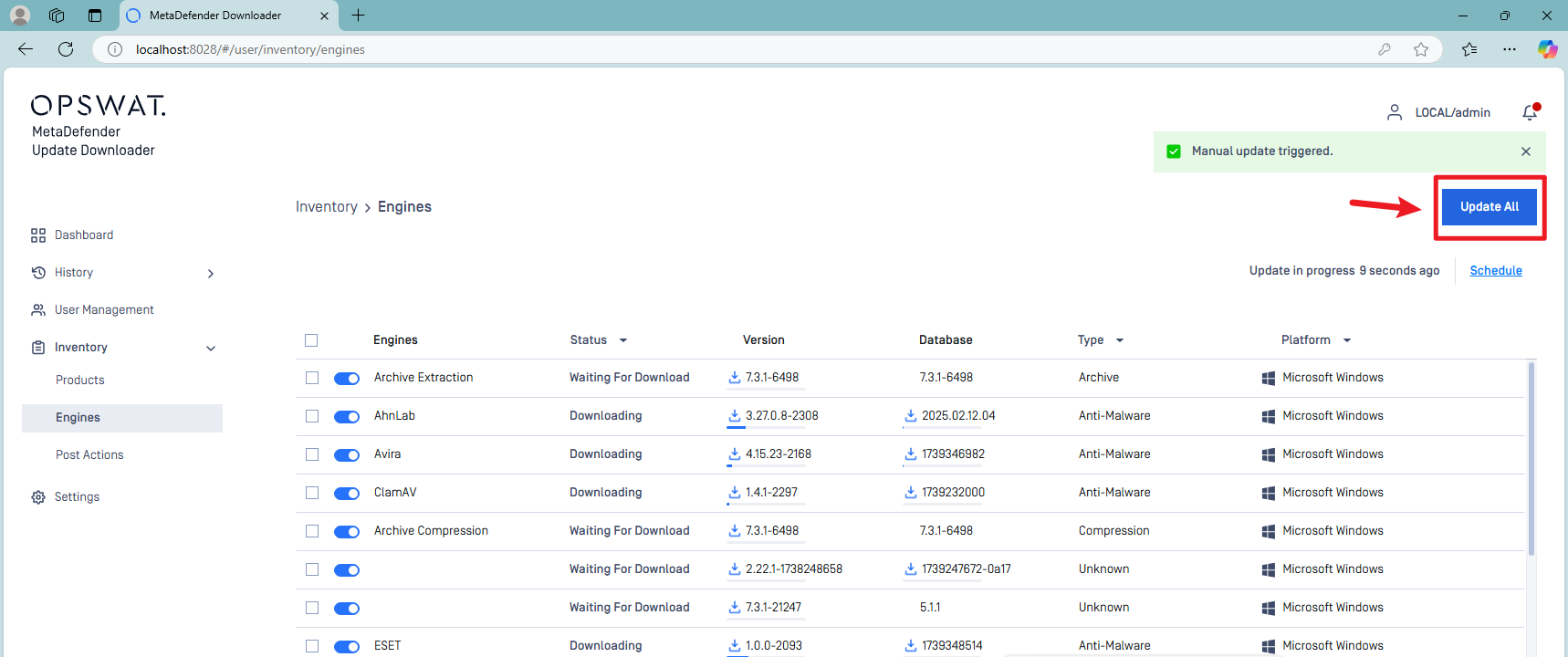
Task: Open the Dashboard menu item
Action: 84,235
